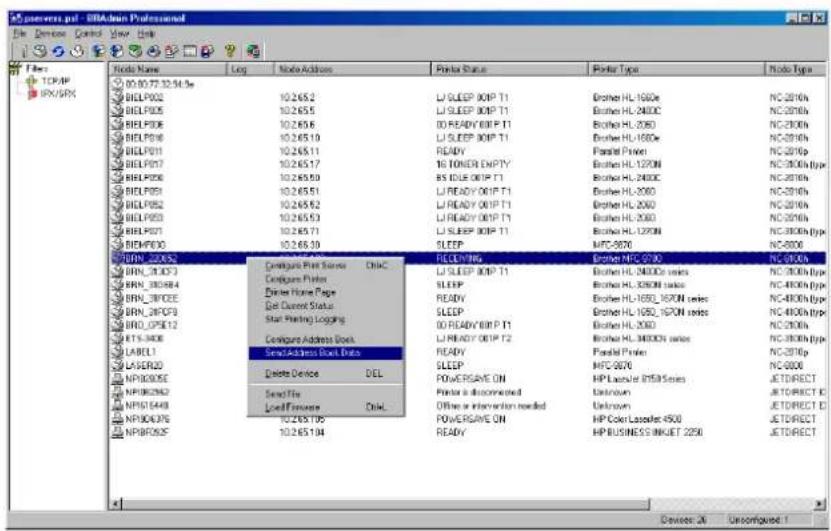Click the TCP/IP filter icon

click(x=32, y=81)
